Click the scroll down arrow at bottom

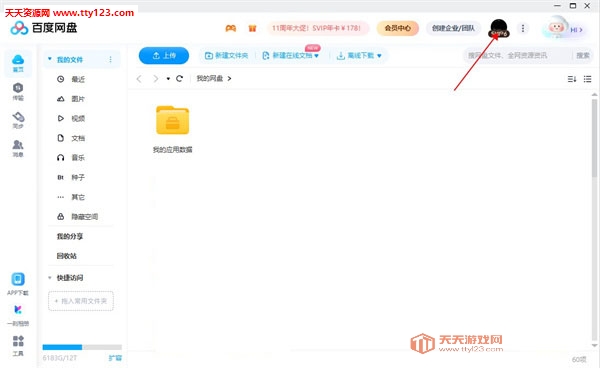click(594, 345)
